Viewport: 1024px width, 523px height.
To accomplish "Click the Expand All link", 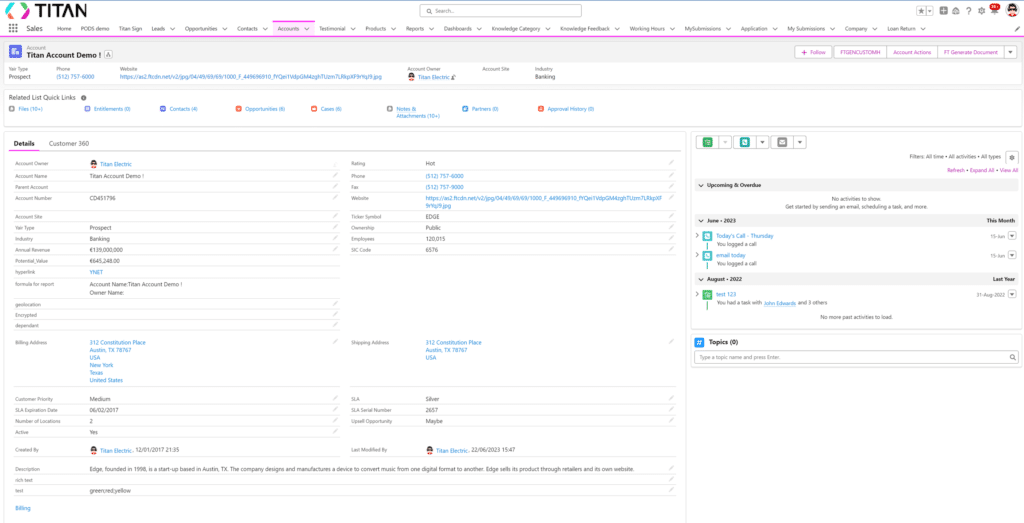I will click(982, 170).
